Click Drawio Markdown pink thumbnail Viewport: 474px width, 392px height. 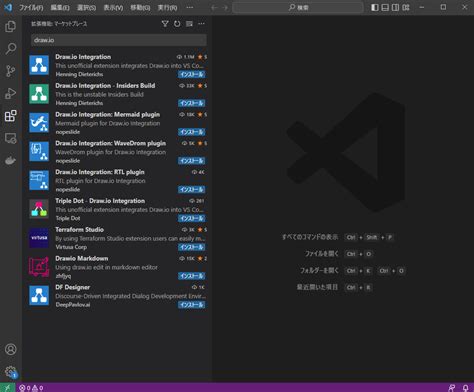pyautogui.click(x=39, y=266)
